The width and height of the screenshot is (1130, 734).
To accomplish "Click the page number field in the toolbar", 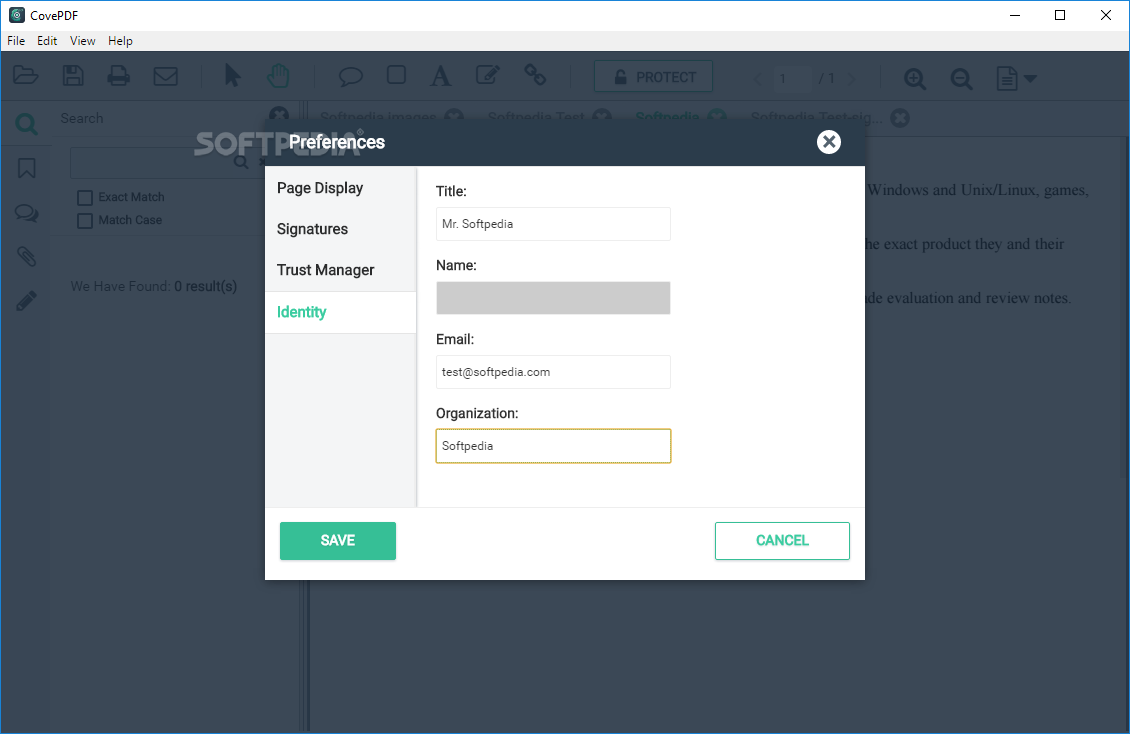I will 791,79.
